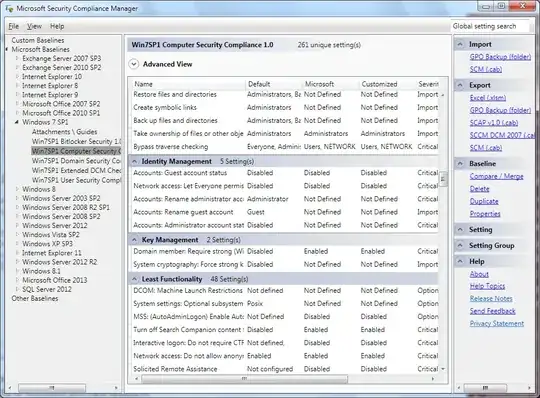Export as SCAP v1.0 (.cab)

pos(494,123)
